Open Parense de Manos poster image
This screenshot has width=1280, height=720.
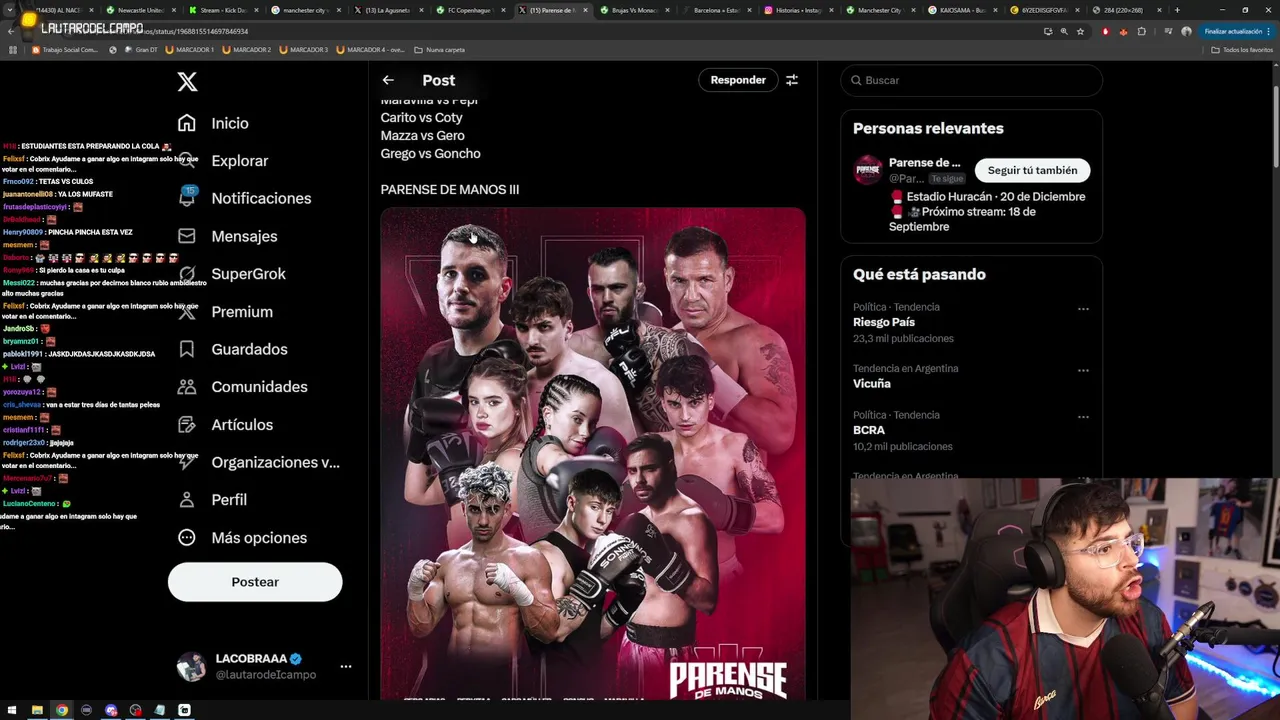point(592,453)
